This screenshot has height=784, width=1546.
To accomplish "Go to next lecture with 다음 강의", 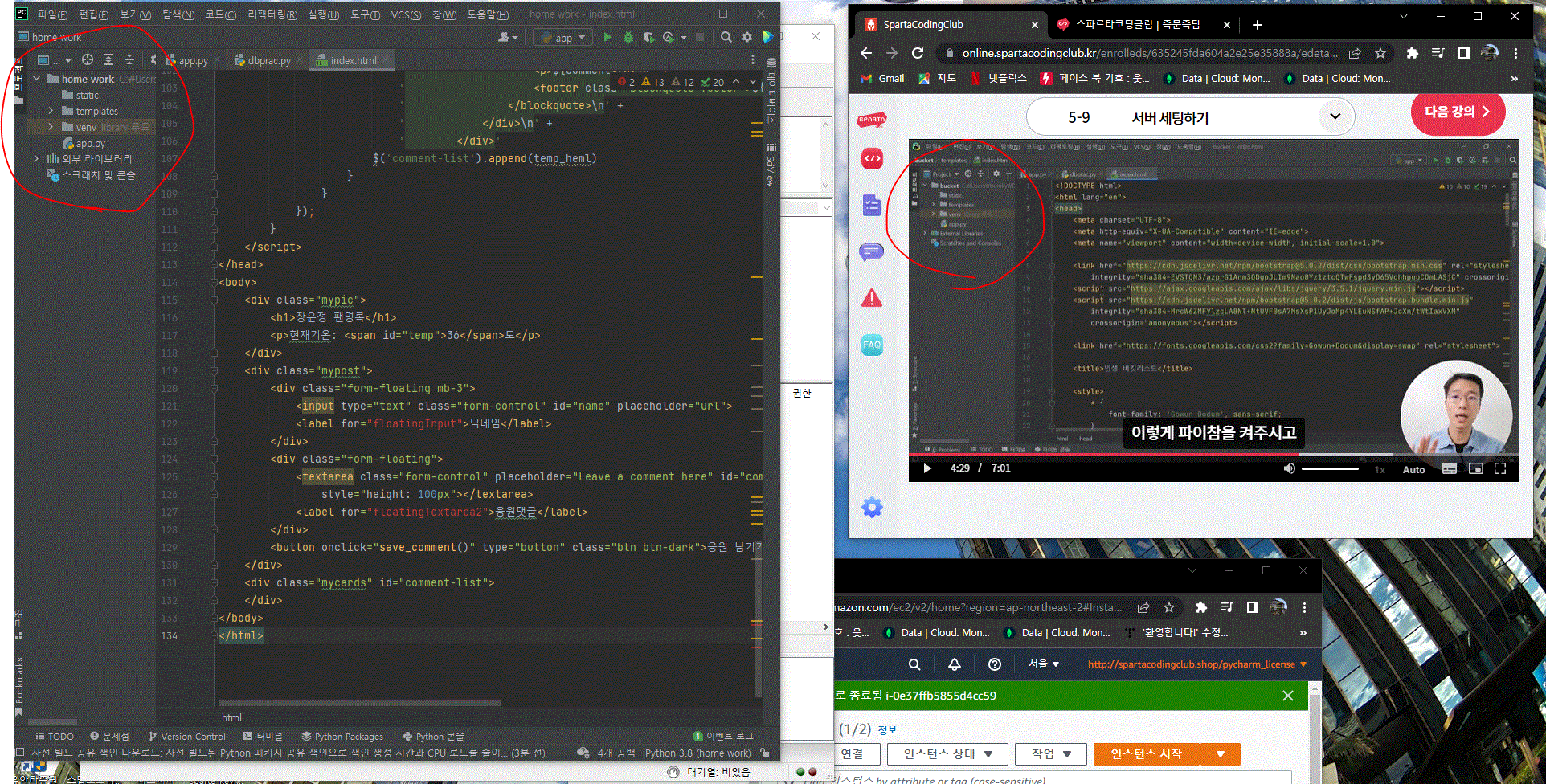I will pyautogui.click(x=1457, y=112).
